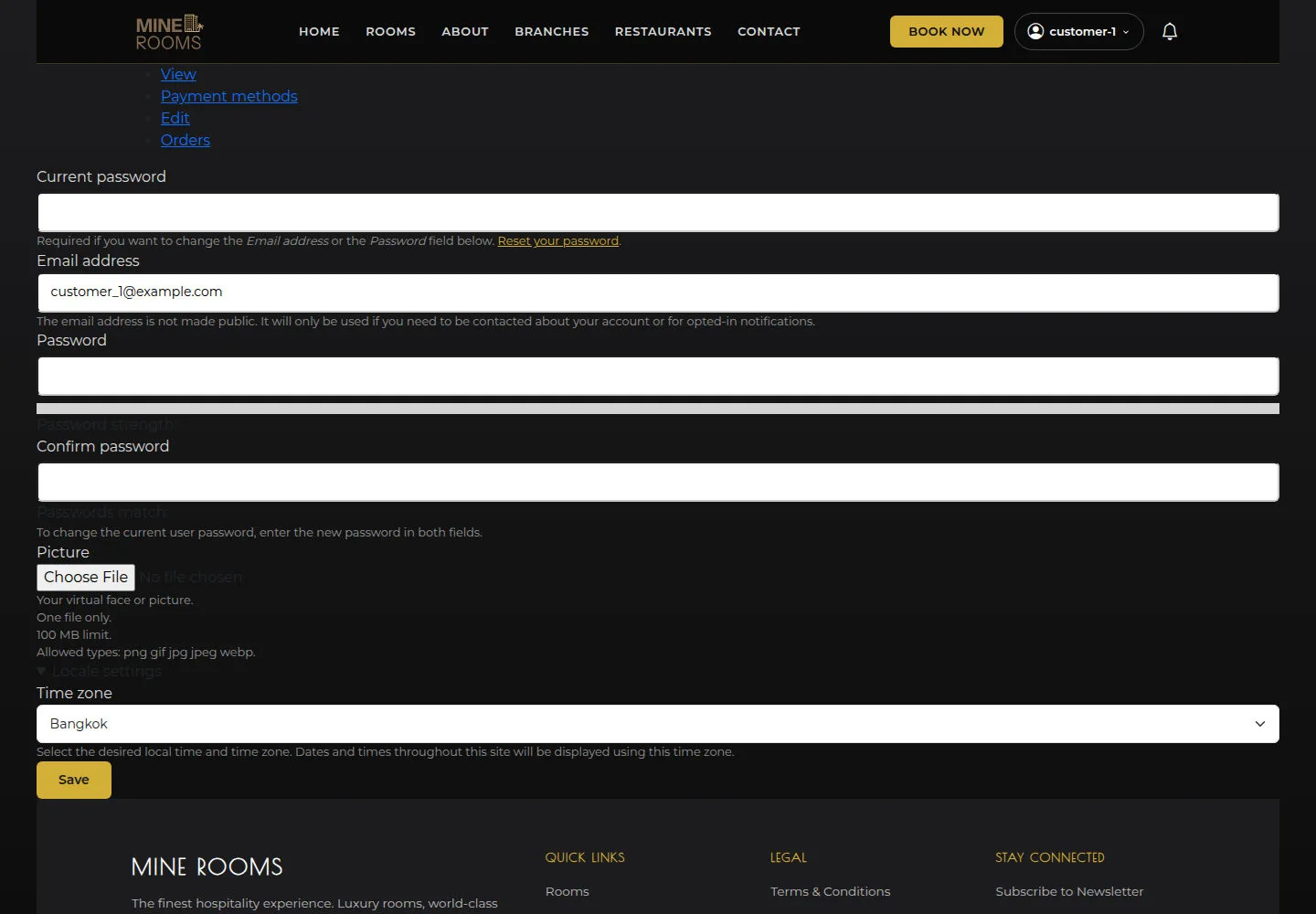Click the '100 MB limit.' text
The image size is (1316, 914).
click(x=74, y=635)
